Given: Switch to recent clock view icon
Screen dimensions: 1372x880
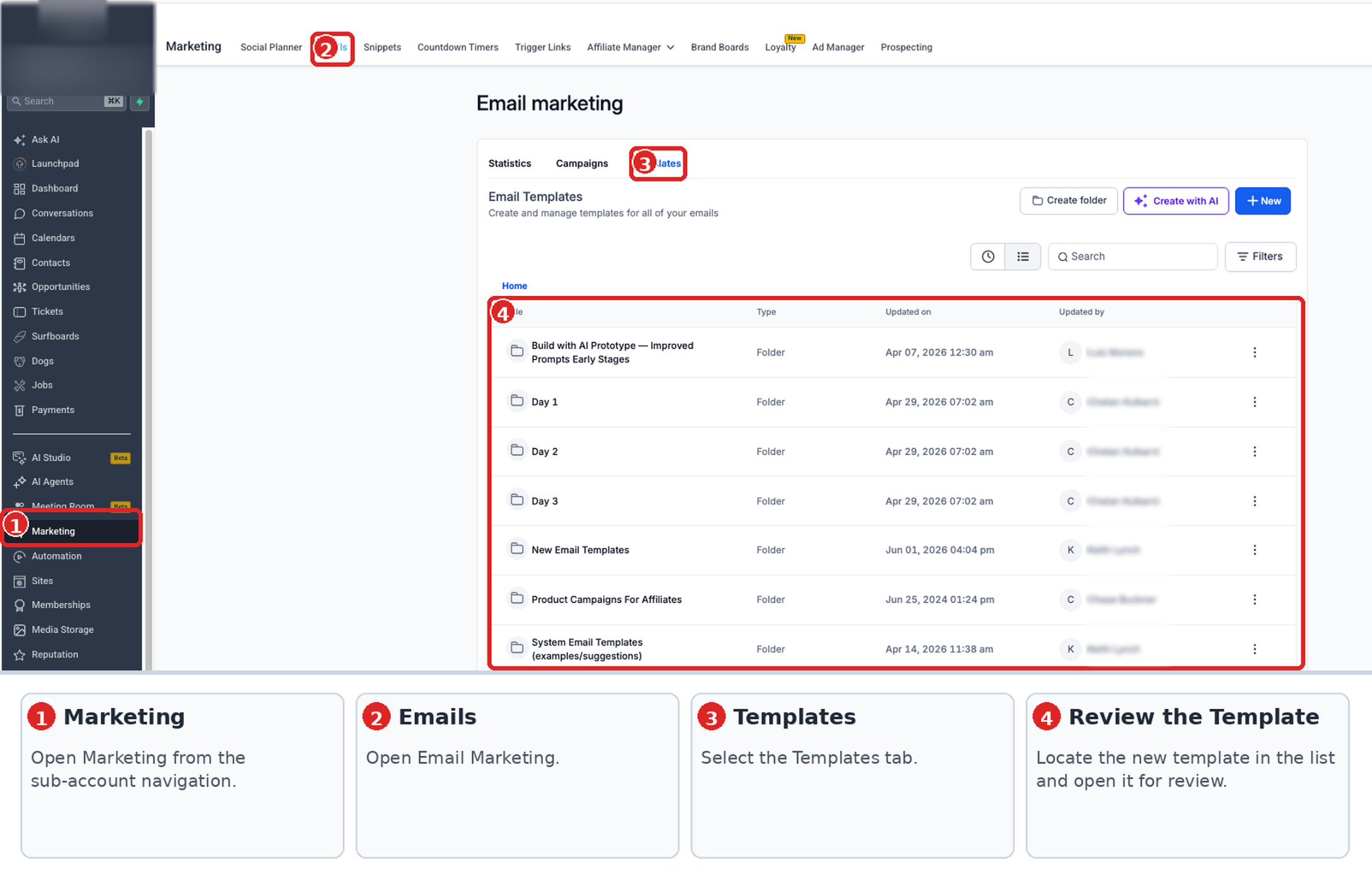Looking at the screenshot, I should [987, 257].
